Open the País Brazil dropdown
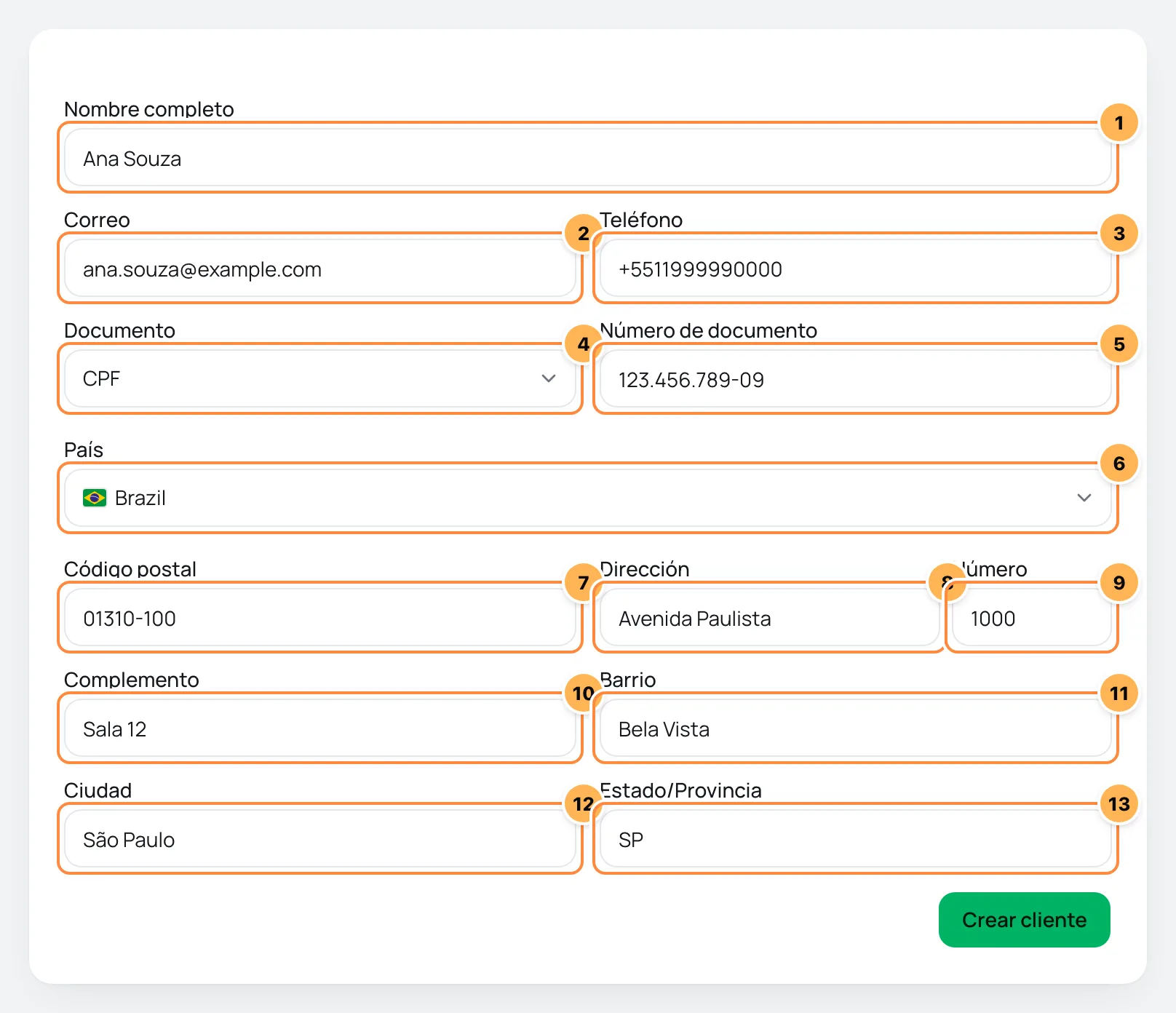Screen dimensions: 1176x1013 click(588, 498)
